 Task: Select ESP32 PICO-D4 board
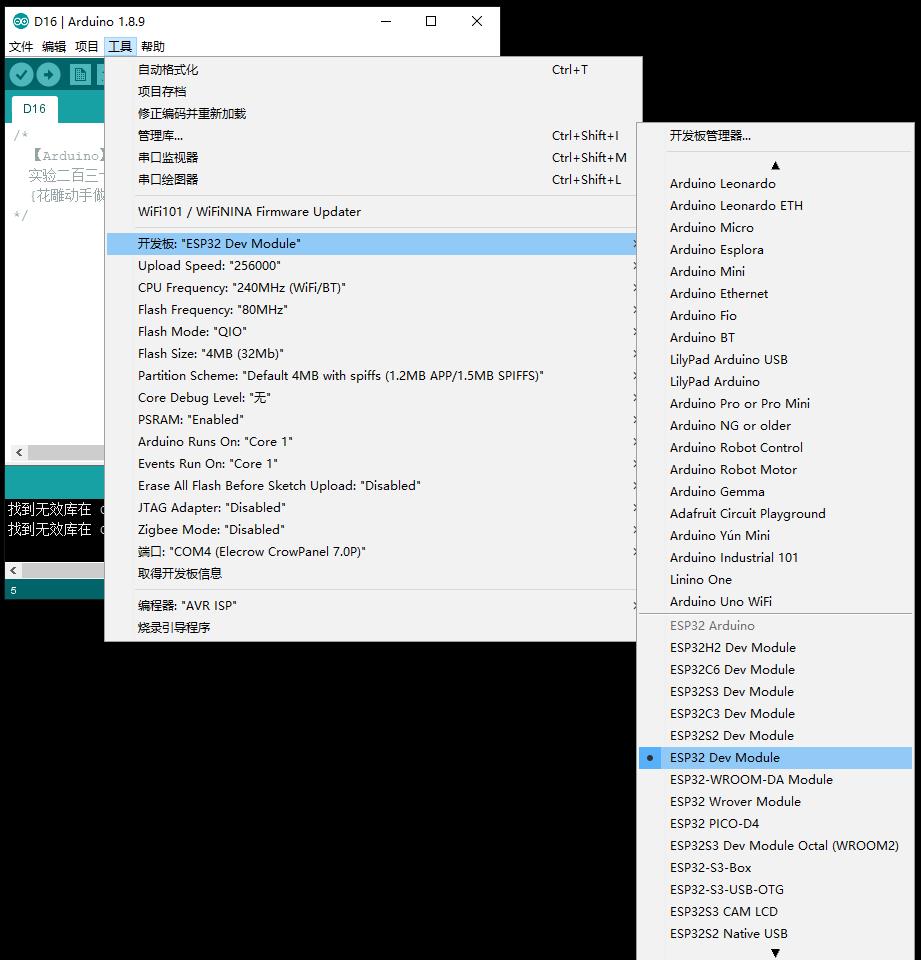point(775,824)
